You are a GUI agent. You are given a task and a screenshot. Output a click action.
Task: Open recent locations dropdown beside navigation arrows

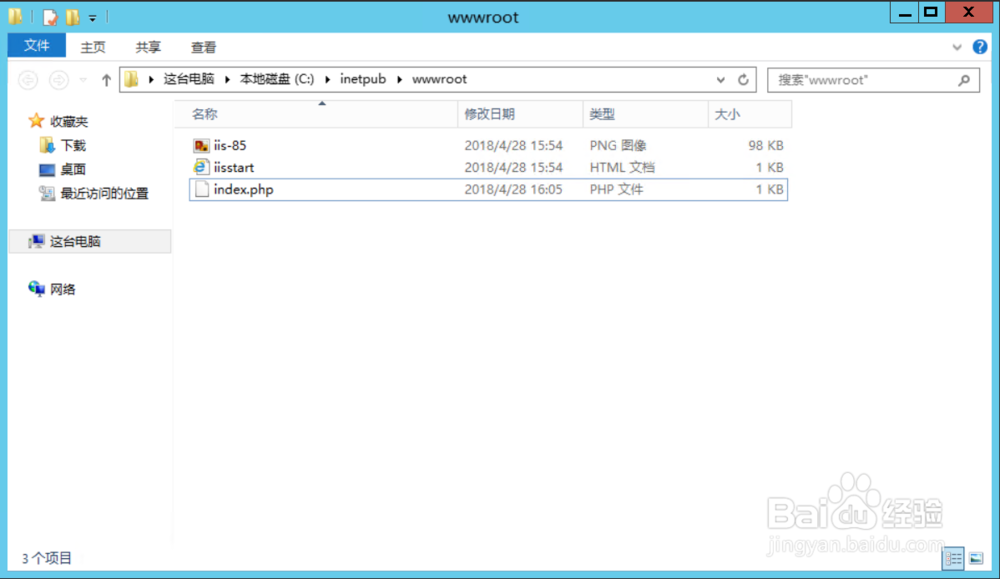(x=83, y=80)
